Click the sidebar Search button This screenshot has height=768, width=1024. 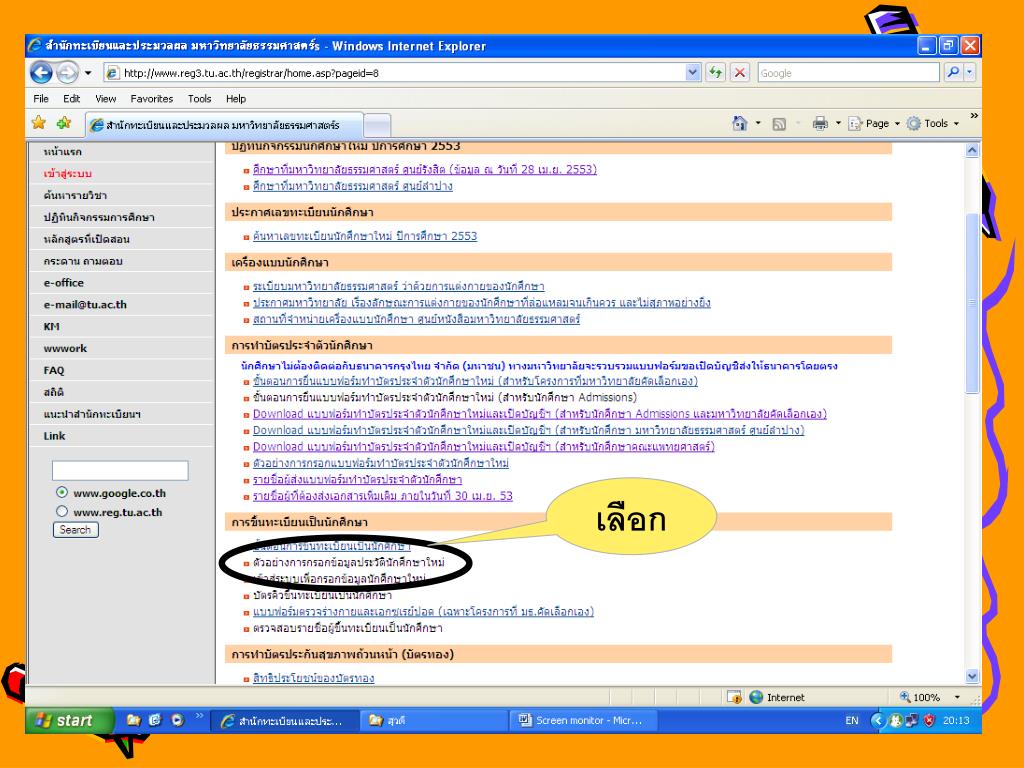click(76, 530)
